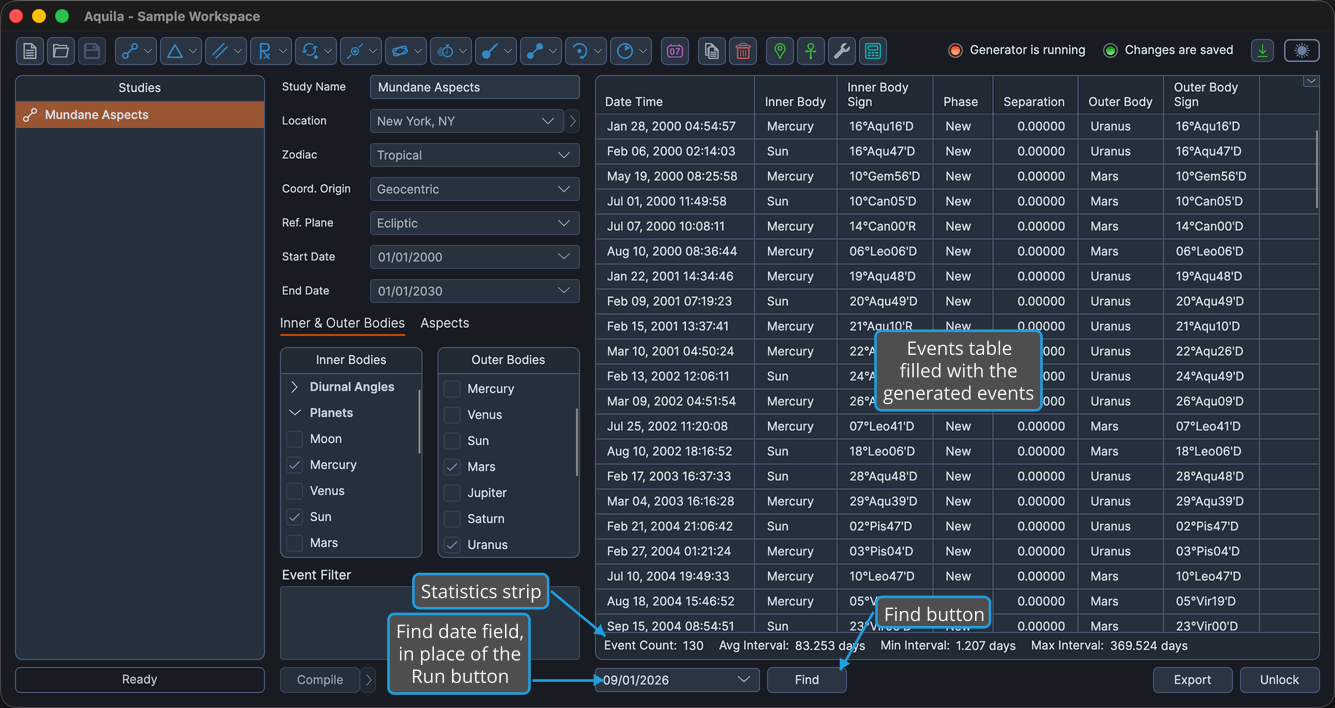Click the Find button
This screenshot has width=1335, height=708.
(807, 680)
